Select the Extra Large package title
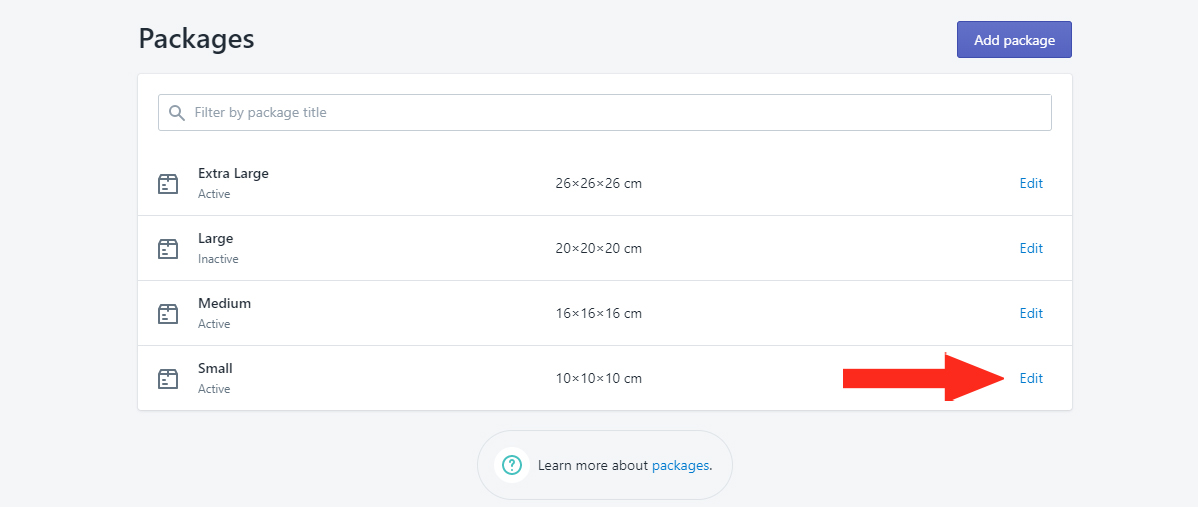 233,173
